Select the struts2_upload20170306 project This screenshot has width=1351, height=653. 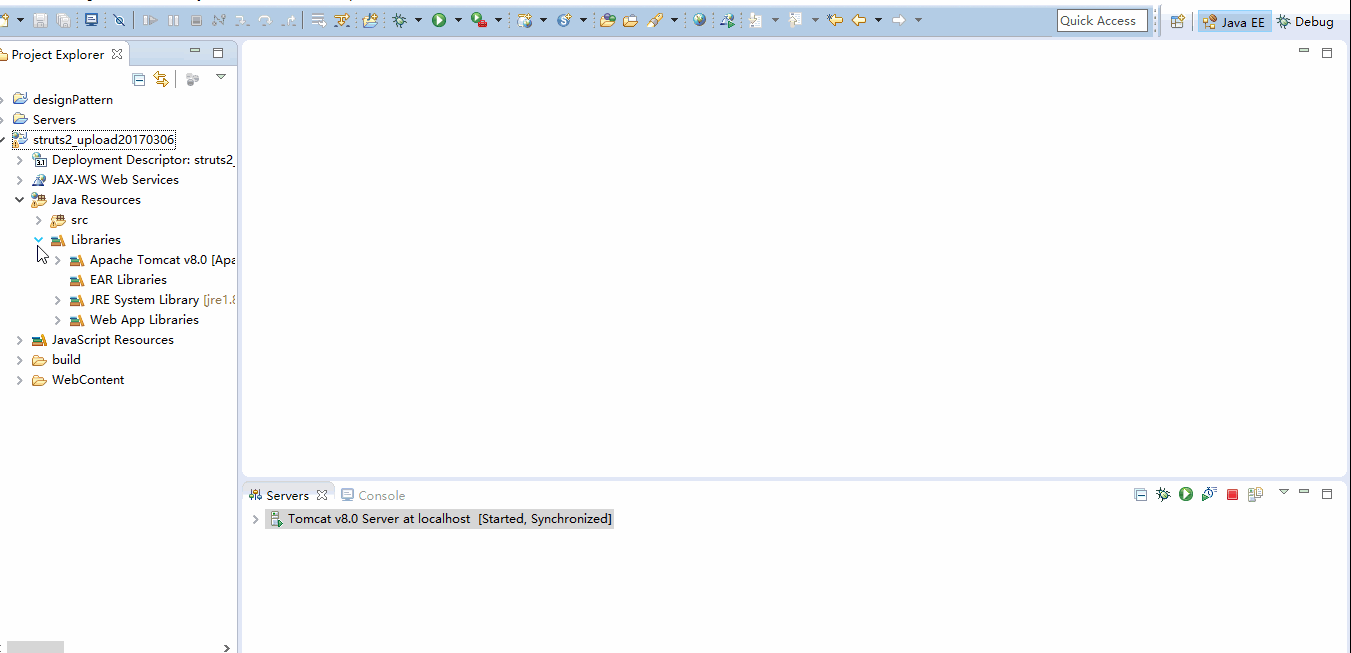pyautogui.click(x=103, y=139)
